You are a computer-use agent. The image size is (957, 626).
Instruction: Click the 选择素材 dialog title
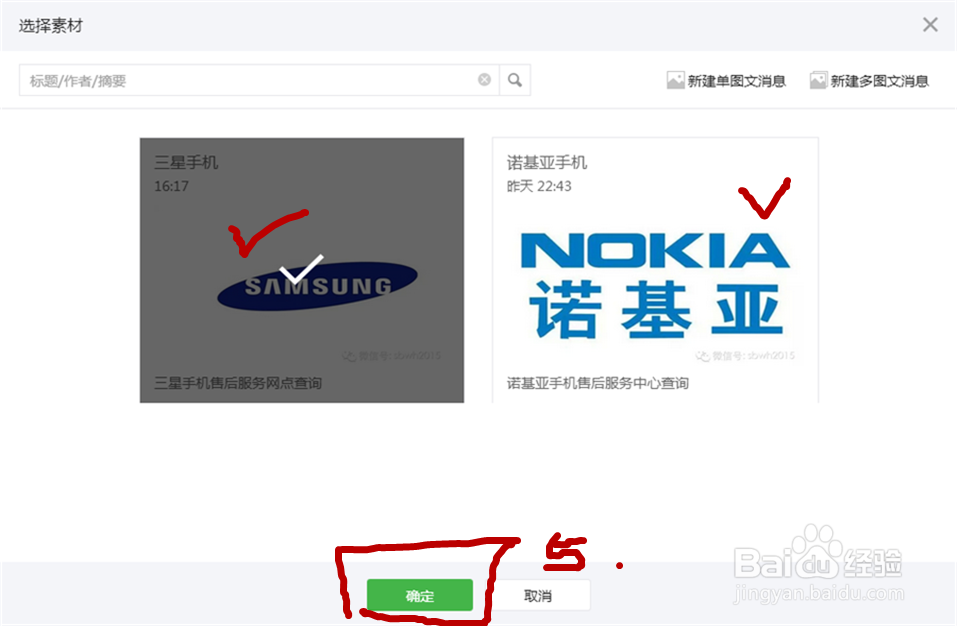click(51, 26)
